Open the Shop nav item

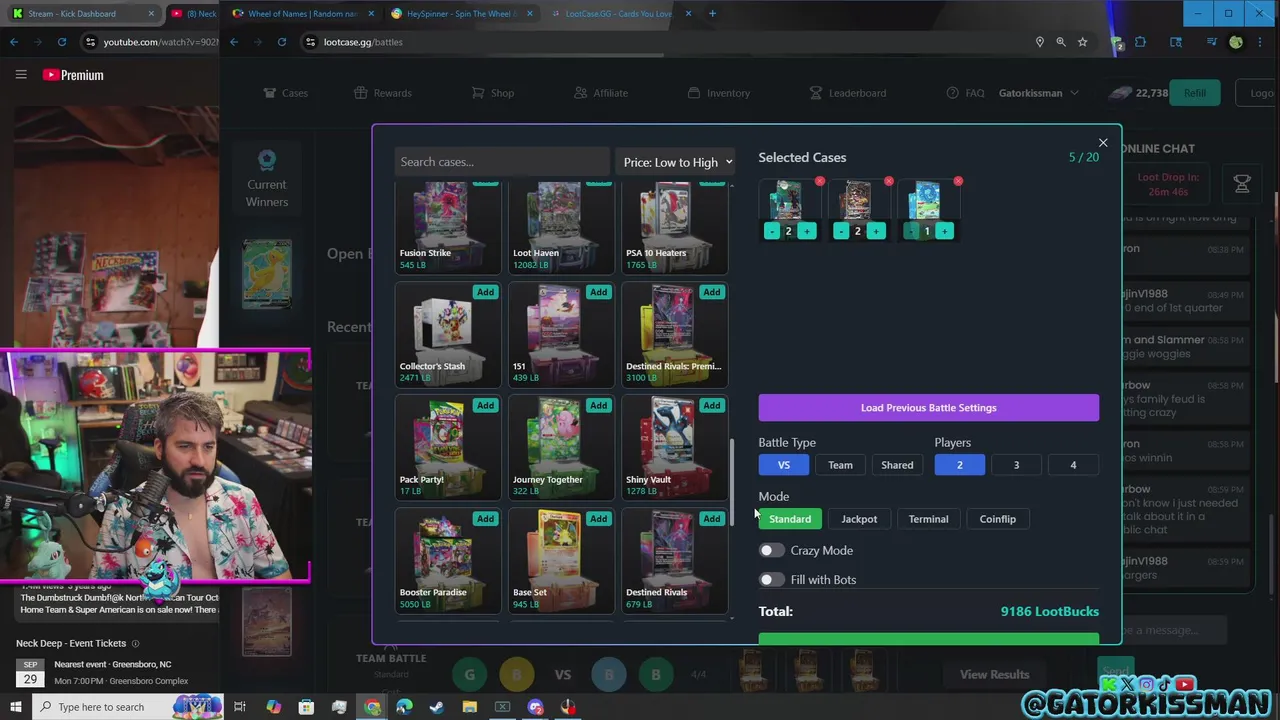pyautogui.click(x=493, y=93)
